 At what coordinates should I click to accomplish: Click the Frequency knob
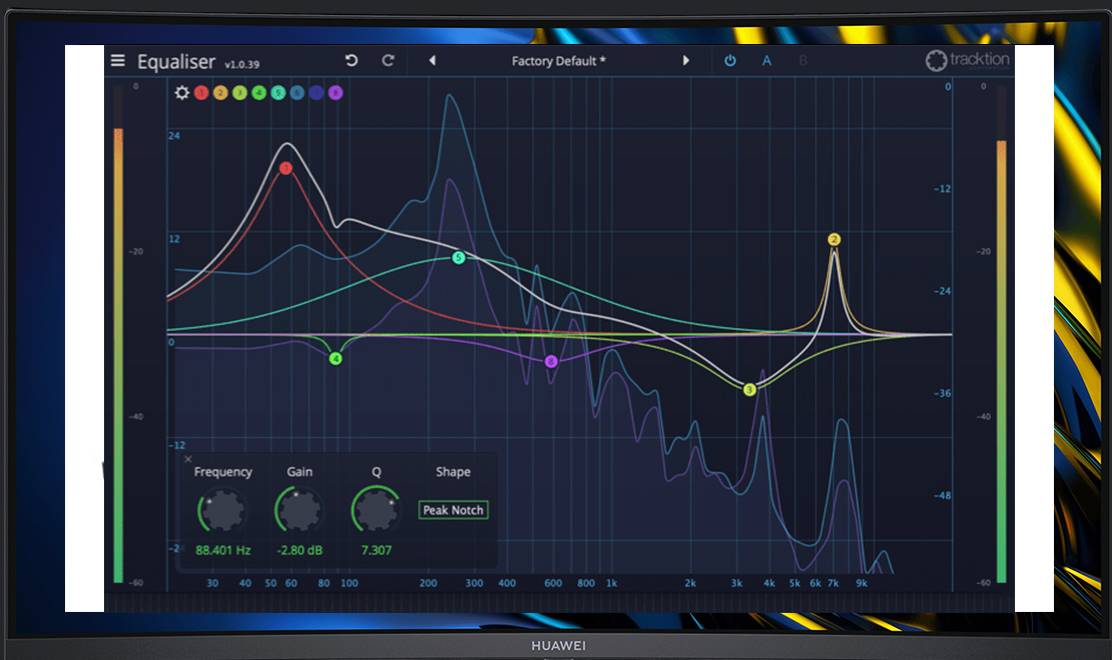click(x=223, y=510)
